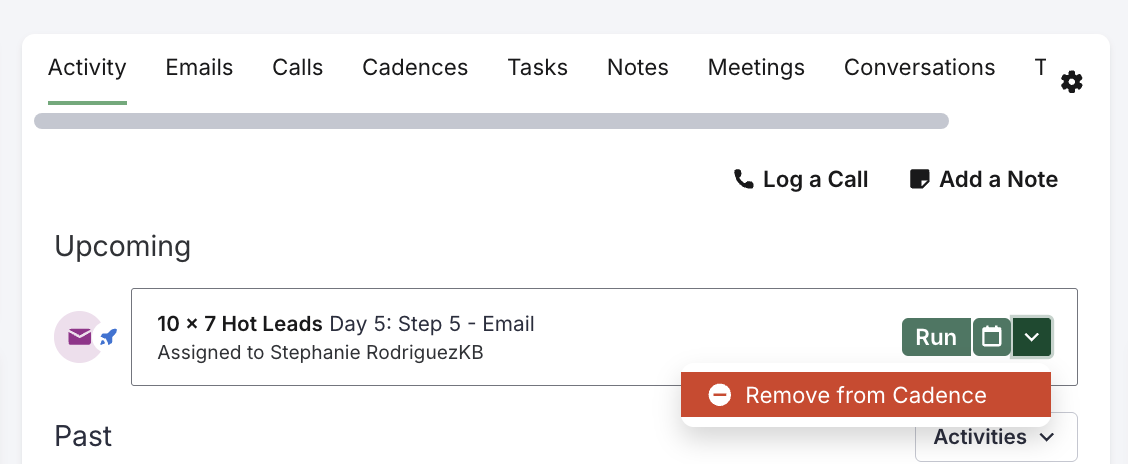Add a Note with sticky-note icon
1128x464 pixels.
tap(983, 179)
